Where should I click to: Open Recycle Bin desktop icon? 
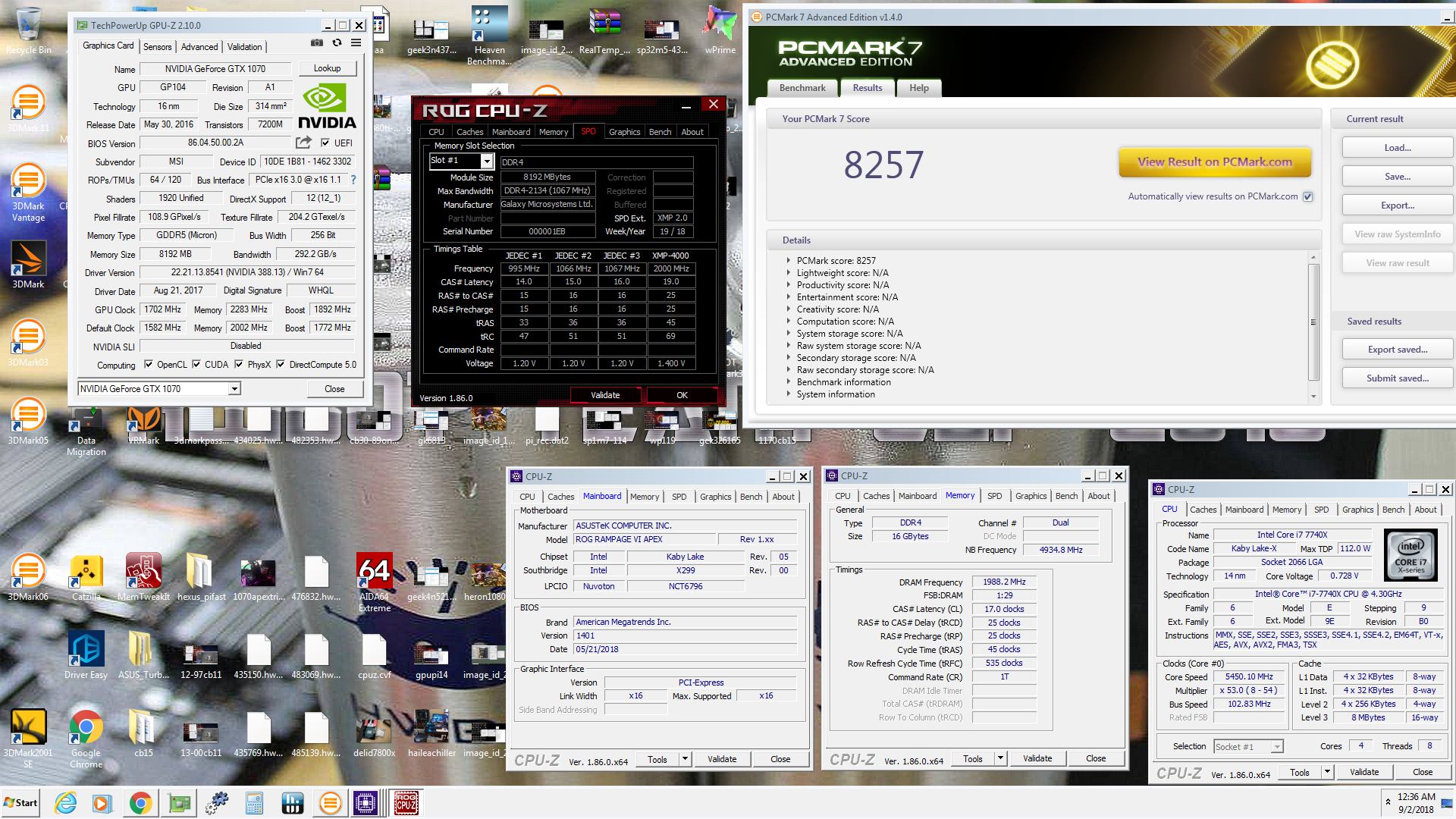tap(29, 32)
